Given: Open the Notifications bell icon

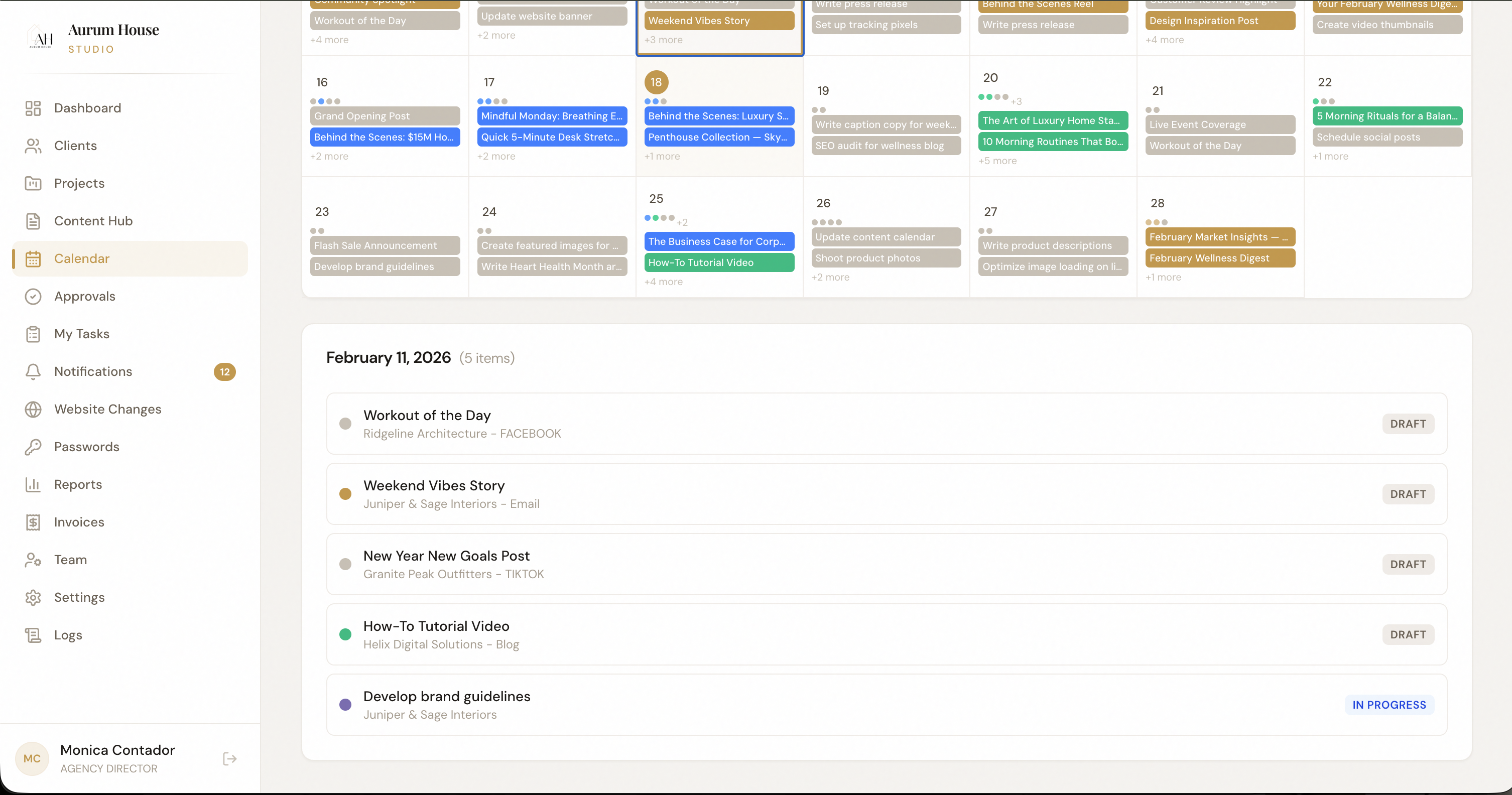Looking at the screenshot, I should tap(33, 371).
